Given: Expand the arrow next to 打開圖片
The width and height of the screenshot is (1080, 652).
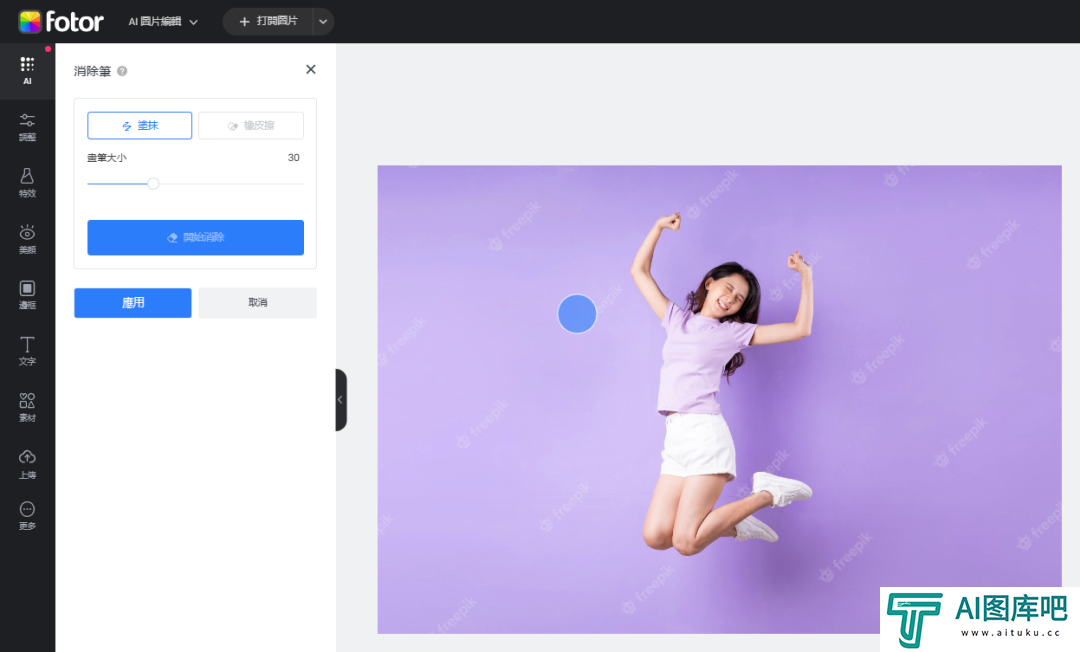Looking at the screenshot, I should 322,21.
